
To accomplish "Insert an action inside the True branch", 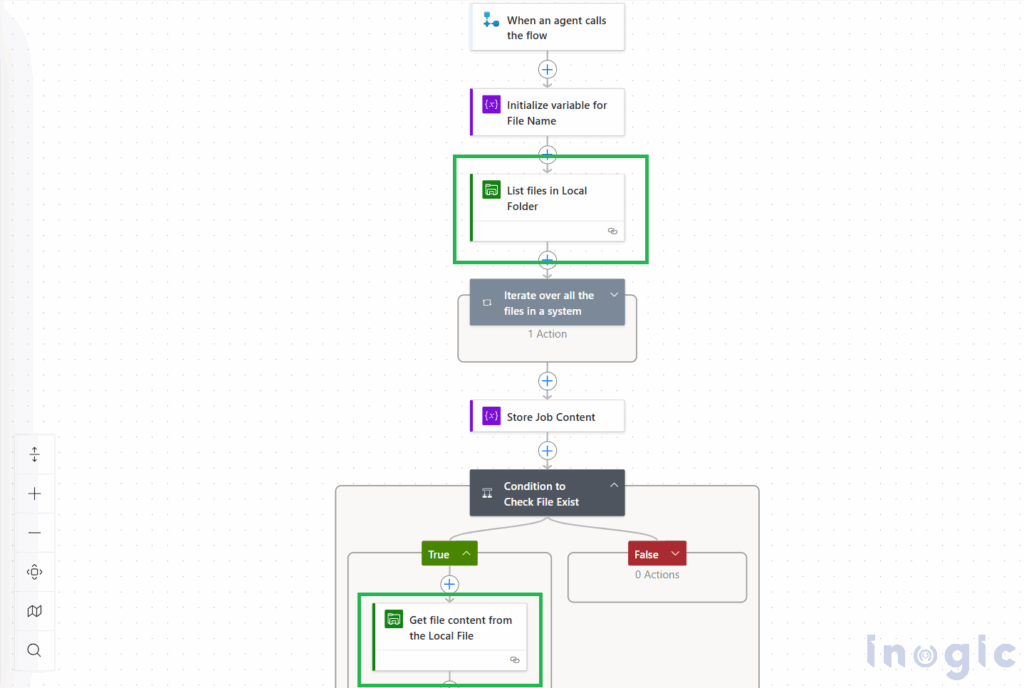I will [449, 584].
